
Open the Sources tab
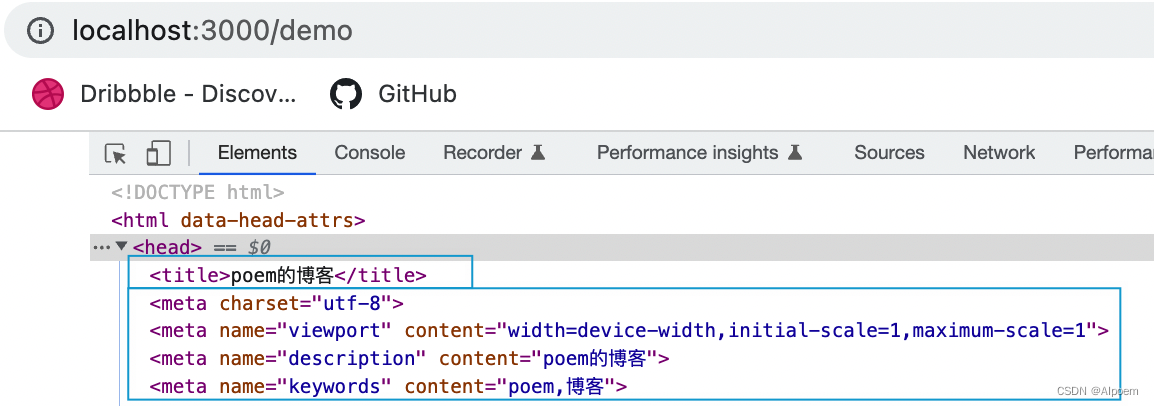(x=889, y=152)
